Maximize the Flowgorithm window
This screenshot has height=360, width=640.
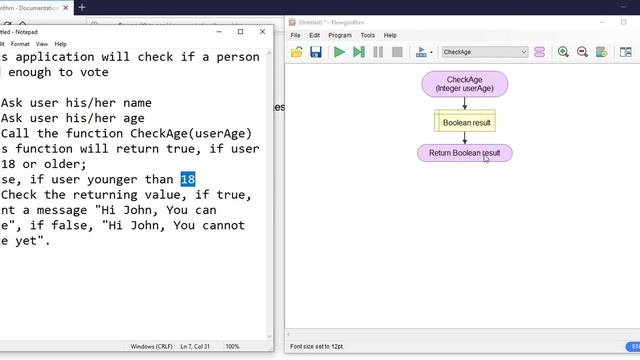coord(623,22)
